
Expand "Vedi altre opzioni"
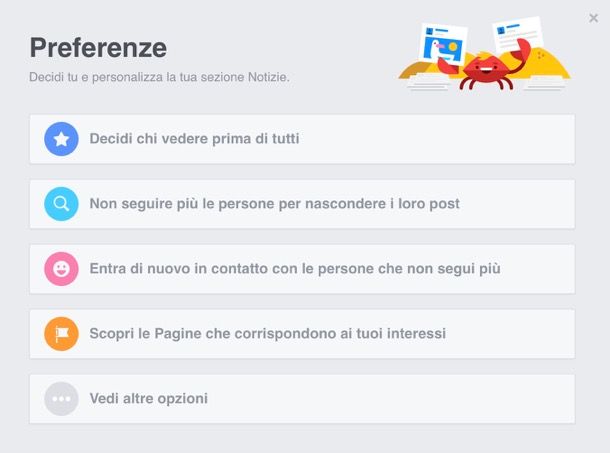point(302,399)
